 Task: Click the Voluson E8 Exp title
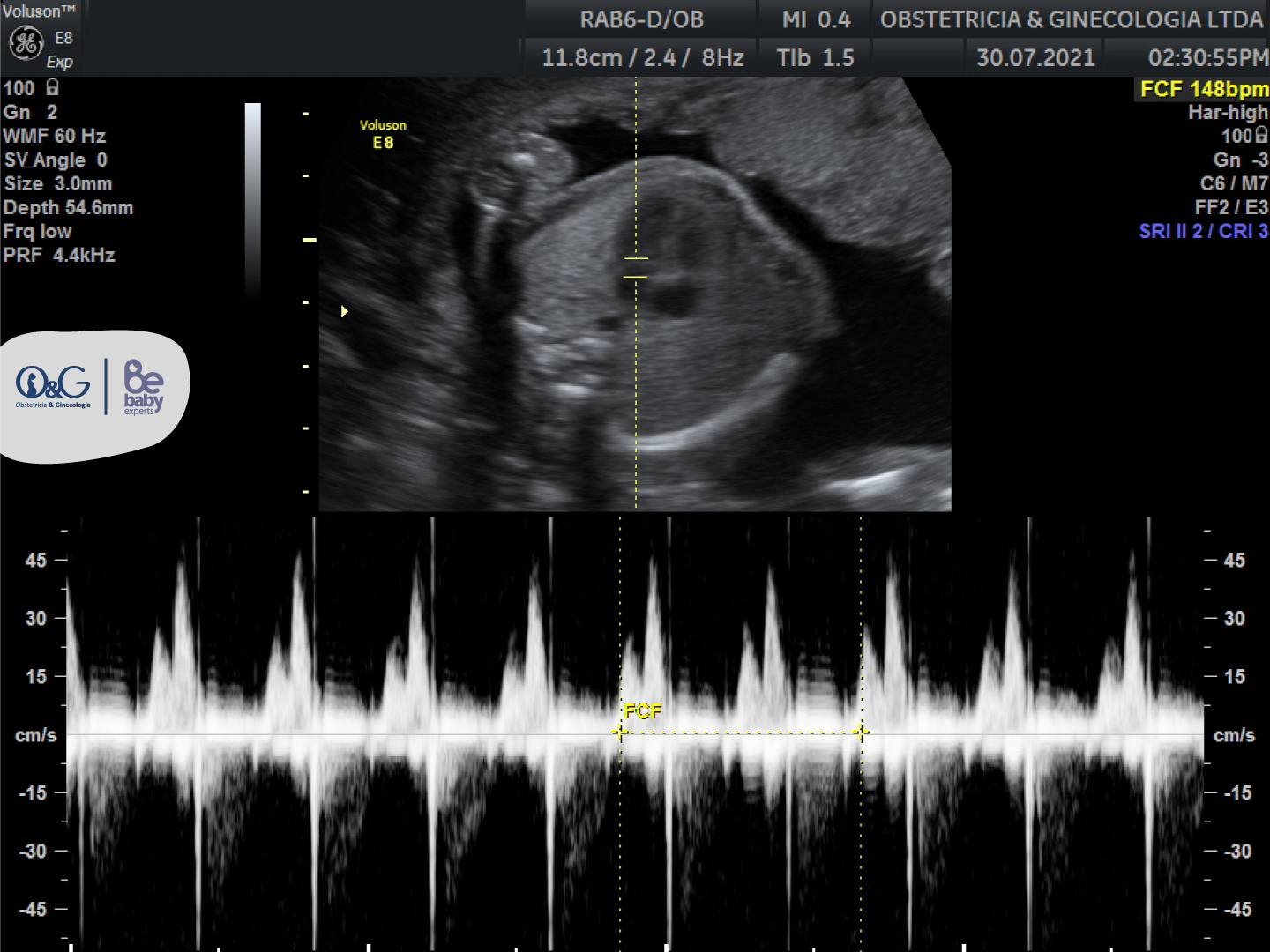(40, 36)
